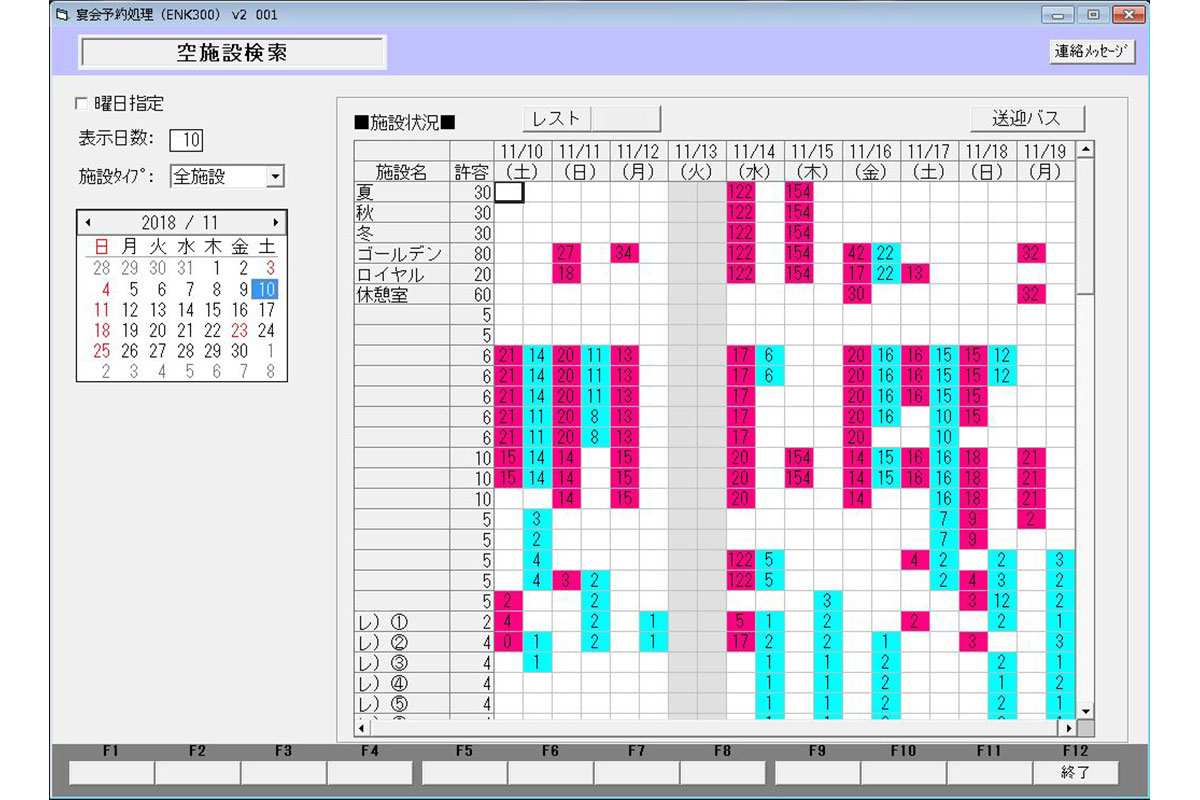Click the レスト button
Viewport: 1200px width, 800px height.
(556, 118)
